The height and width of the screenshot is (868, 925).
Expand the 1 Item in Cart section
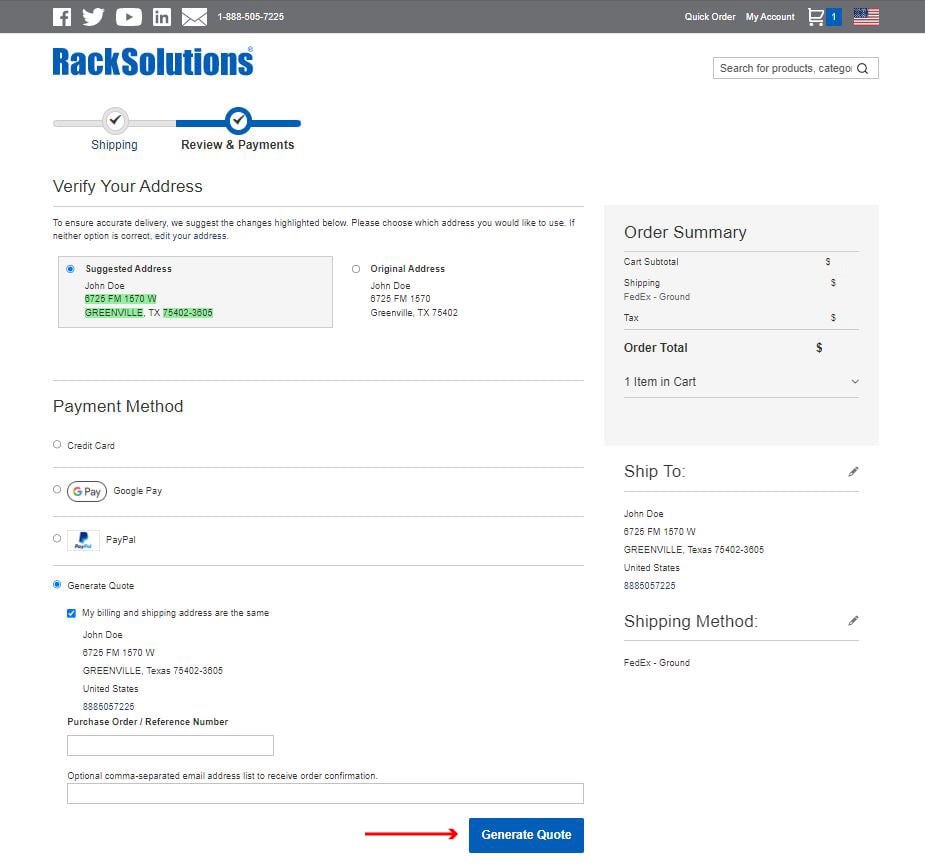click(x=854, y=382)
